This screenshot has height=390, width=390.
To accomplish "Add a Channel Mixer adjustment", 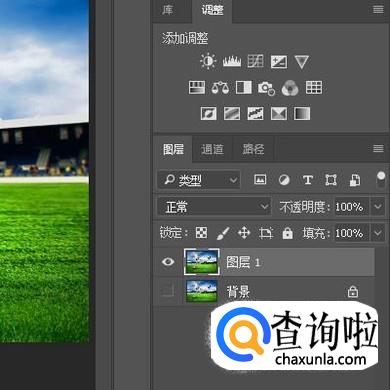I will tap(290, 88).
